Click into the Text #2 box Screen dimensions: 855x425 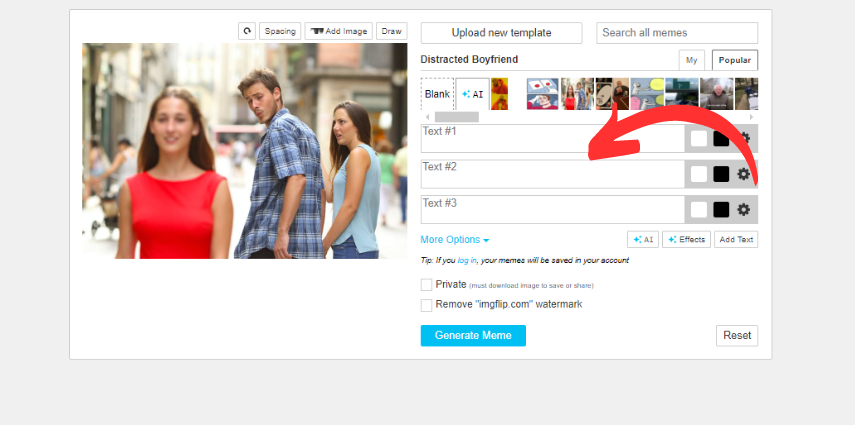(552, 174)
